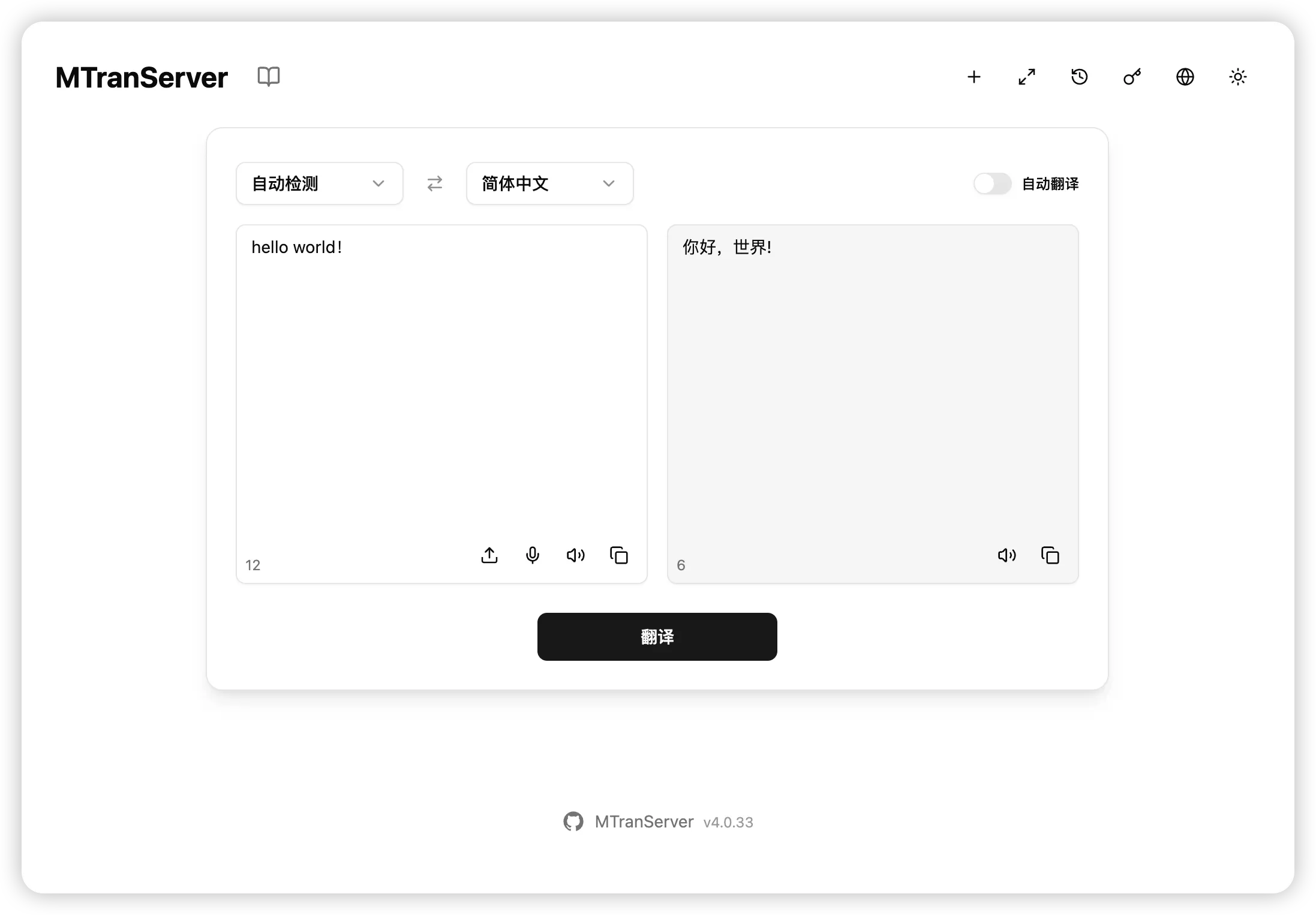Click the output character count 6
Viewport: 1316px width, 915px height.
(x=681, y=565)
